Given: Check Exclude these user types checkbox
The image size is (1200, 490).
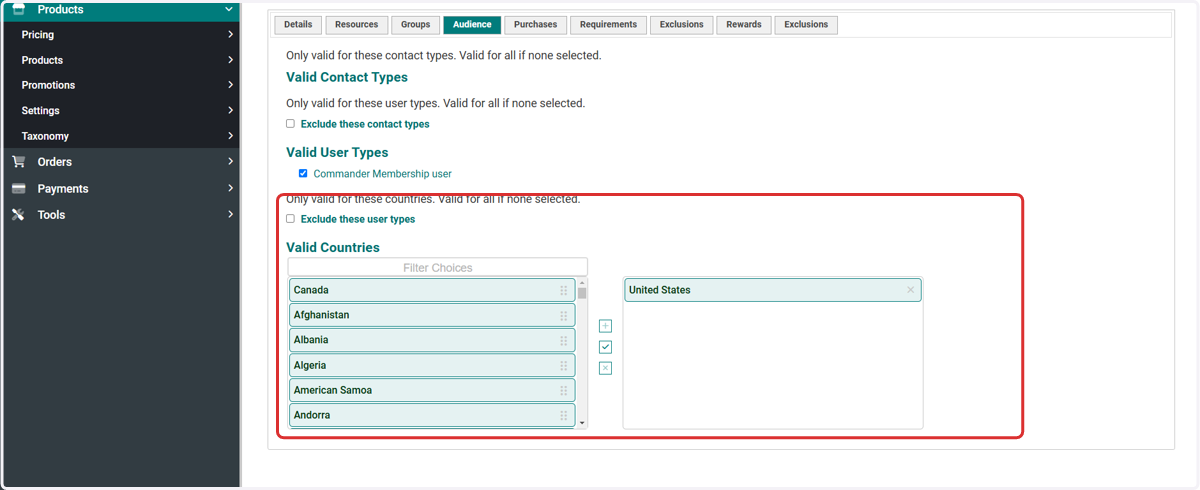Looking at the screenshot, I should pos(291,219).
